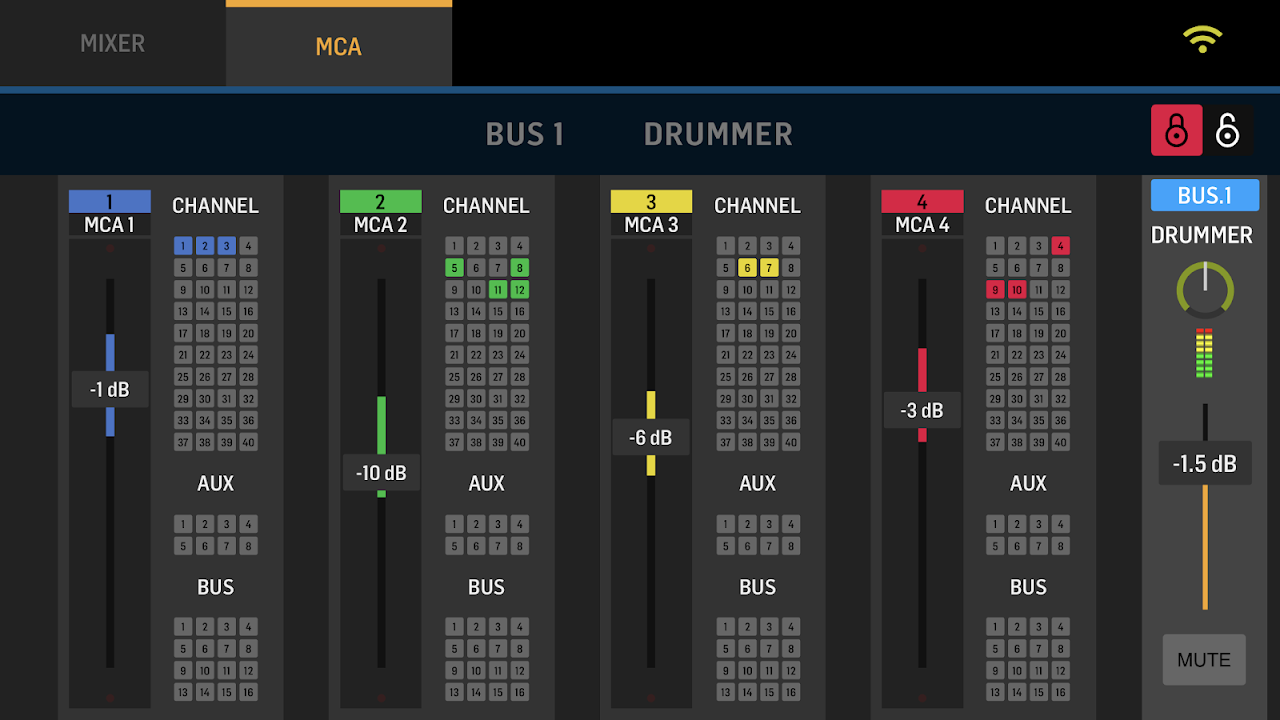Assign channel 24 to MCA 4
Image resolution: width=1280 pixels, height=720 pixels.
tap(1061, 355)
